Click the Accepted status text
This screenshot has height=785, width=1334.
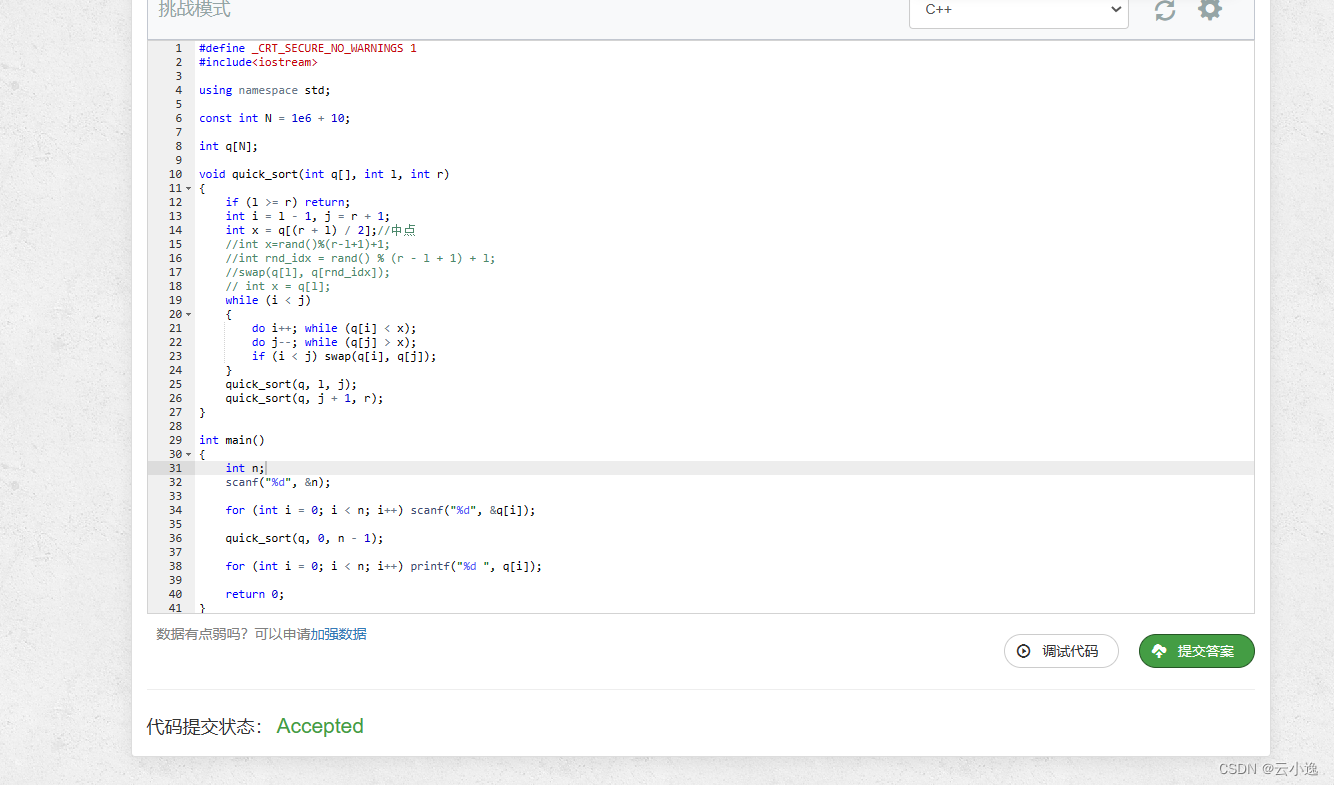[320, 726]
